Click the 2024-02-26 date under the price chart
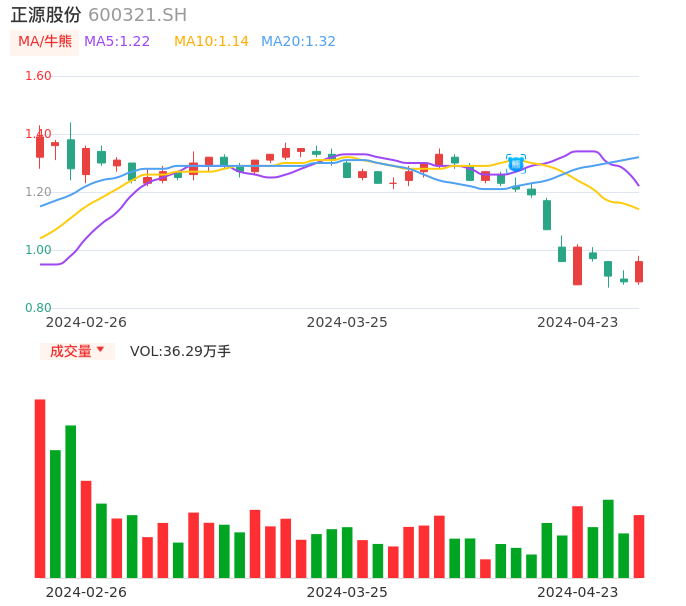Image resolution: width=686 pixels, height=606 pixels. click(x=86, y=322)
